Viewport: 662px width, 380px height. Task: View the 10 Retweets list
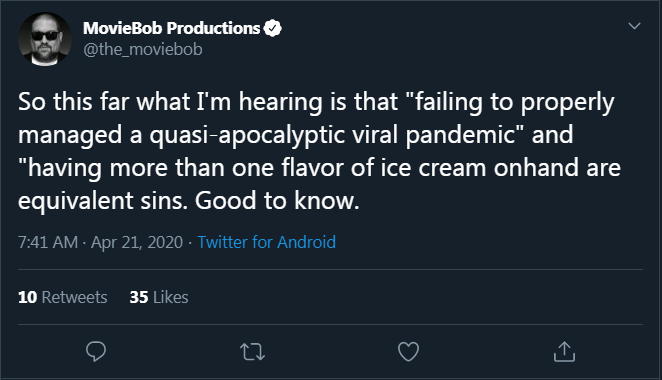[62, 297]
